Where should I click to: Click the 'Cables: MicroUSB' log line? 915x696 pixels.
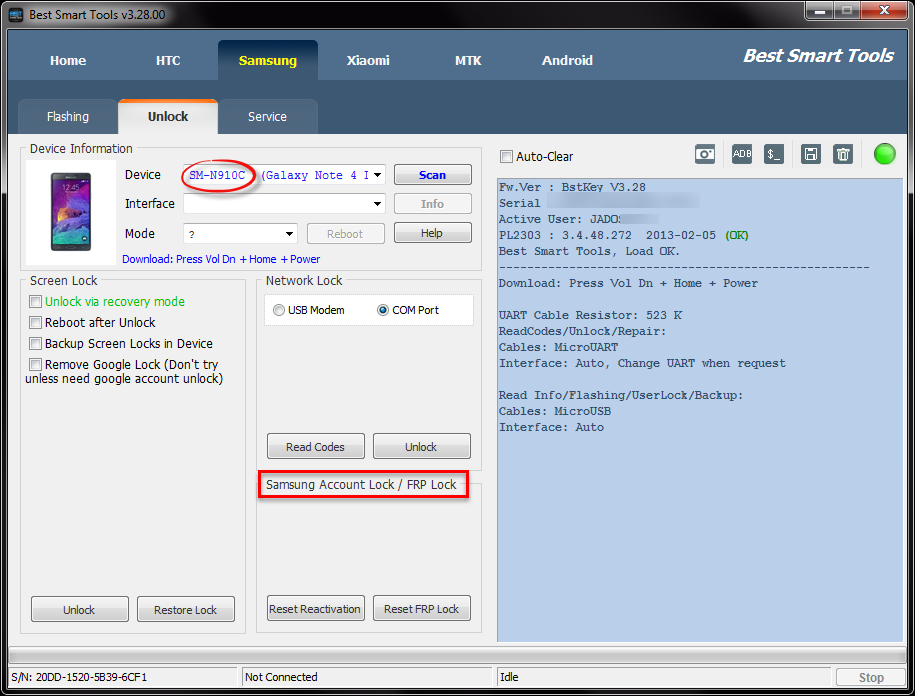tap(555, 411)
